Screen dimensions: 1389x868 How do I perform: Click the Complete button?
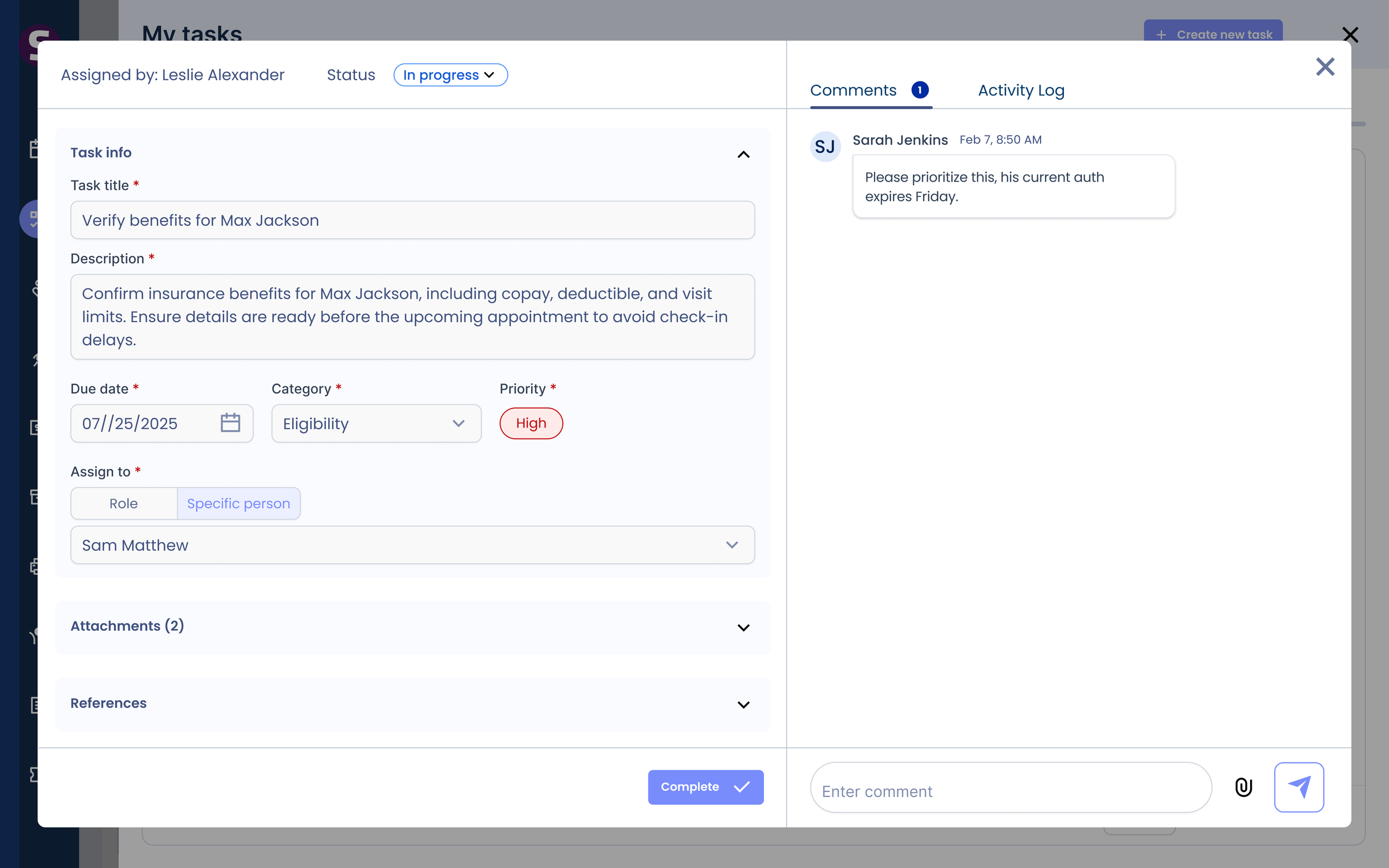point(706,786)
